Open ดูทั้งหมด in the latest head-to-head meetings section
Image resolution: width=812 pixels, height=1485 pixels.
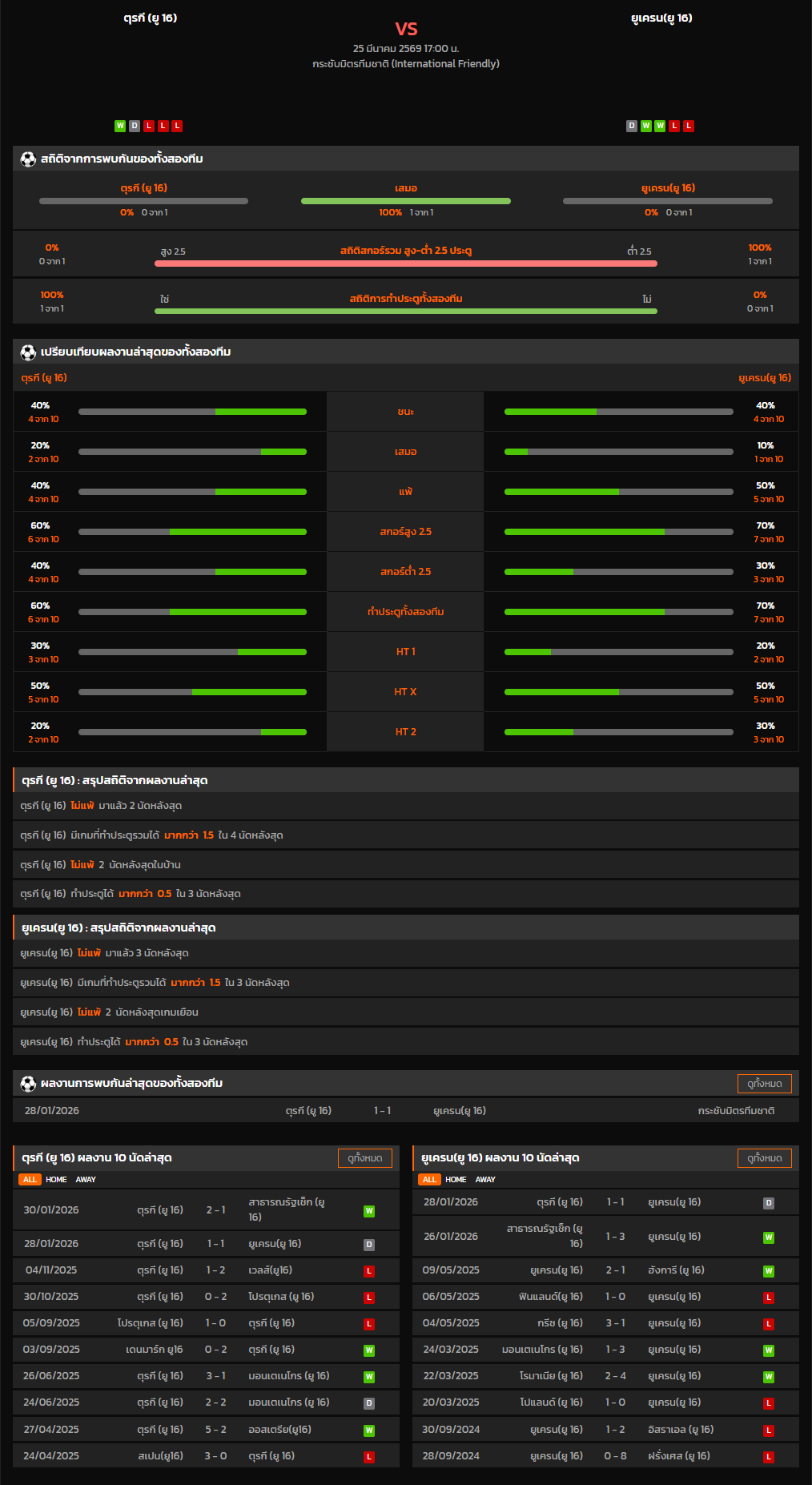(x=764, y=1084)
